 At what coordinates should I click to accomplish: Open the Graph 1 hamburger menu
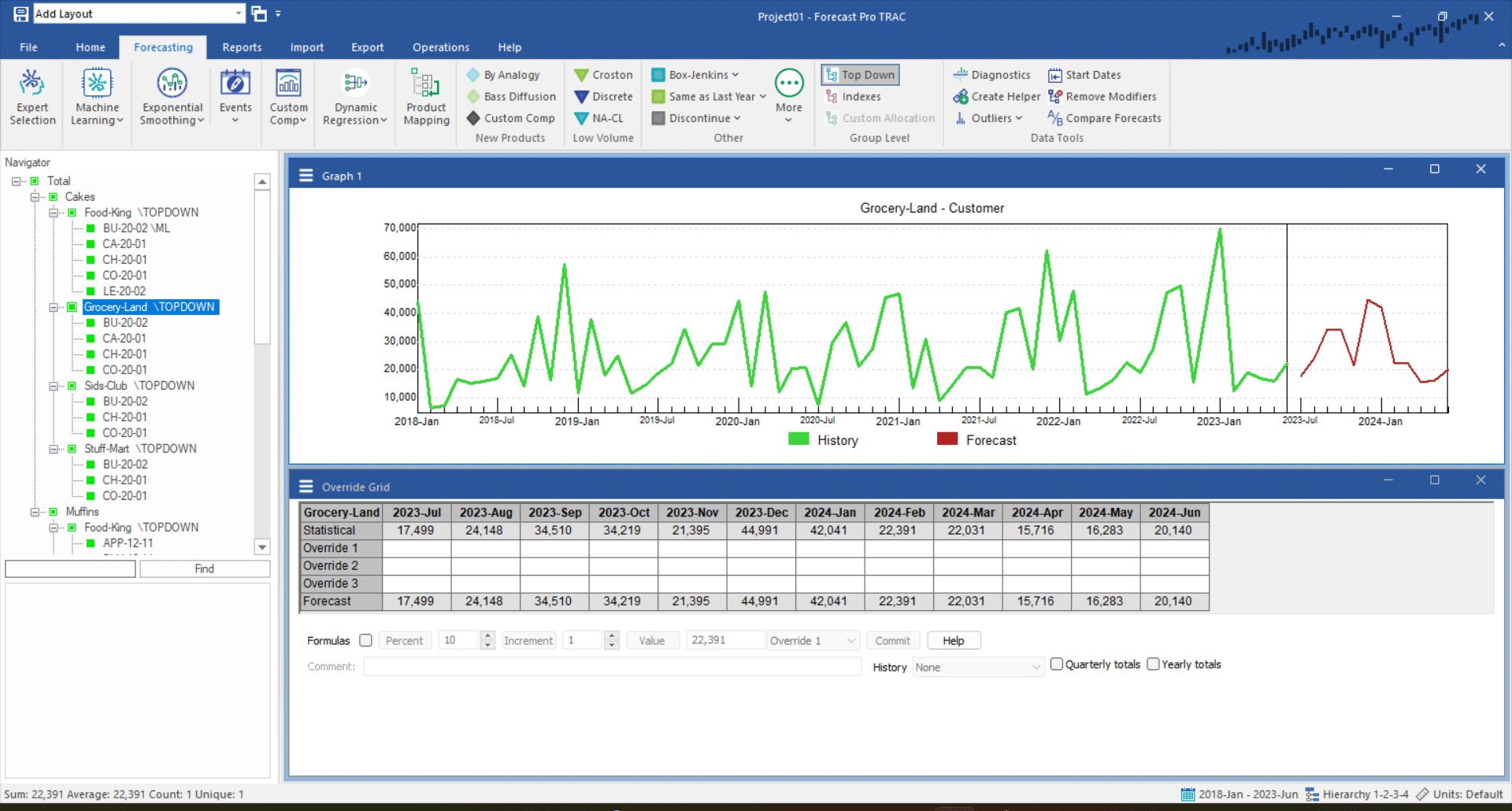pos(306,176)
